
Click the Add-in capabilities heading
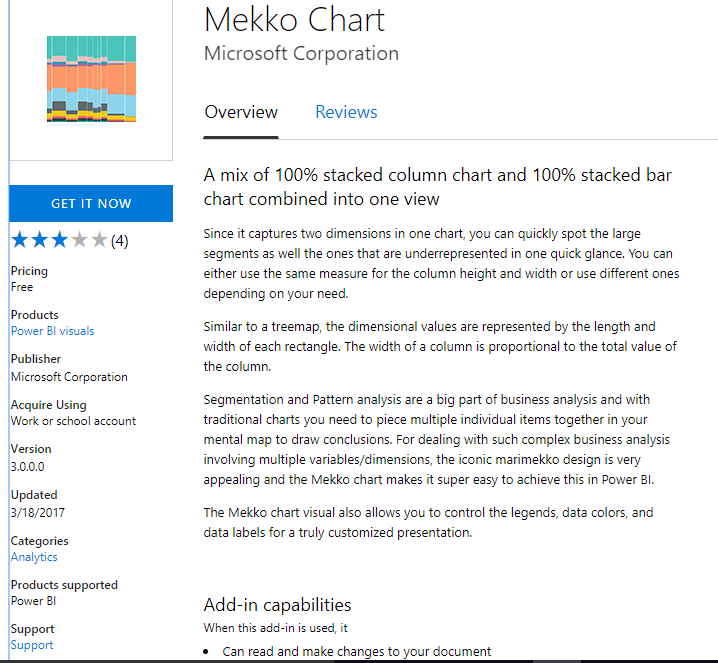277,605
